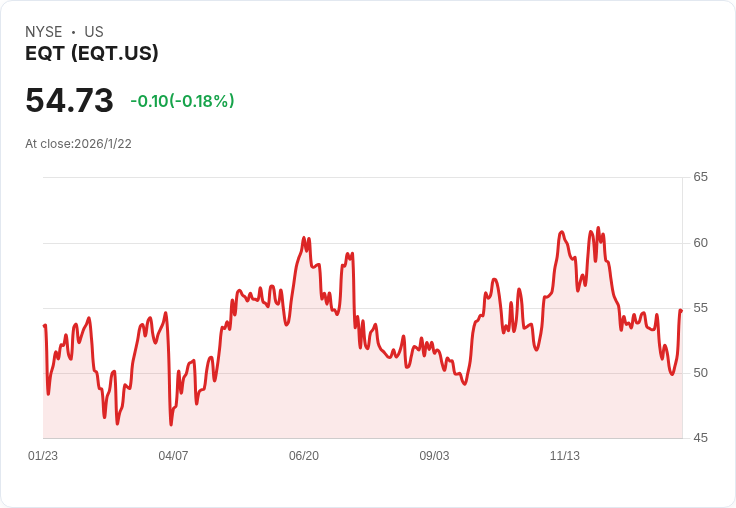Click the price line's endpoint at far right
736x508 pixels.
(681, 311)
